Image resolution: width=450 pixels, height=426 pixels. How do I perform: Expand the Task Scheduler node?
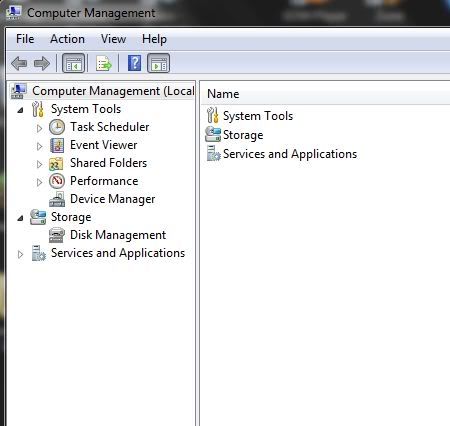pyautogui.click(x=39, y=128)
